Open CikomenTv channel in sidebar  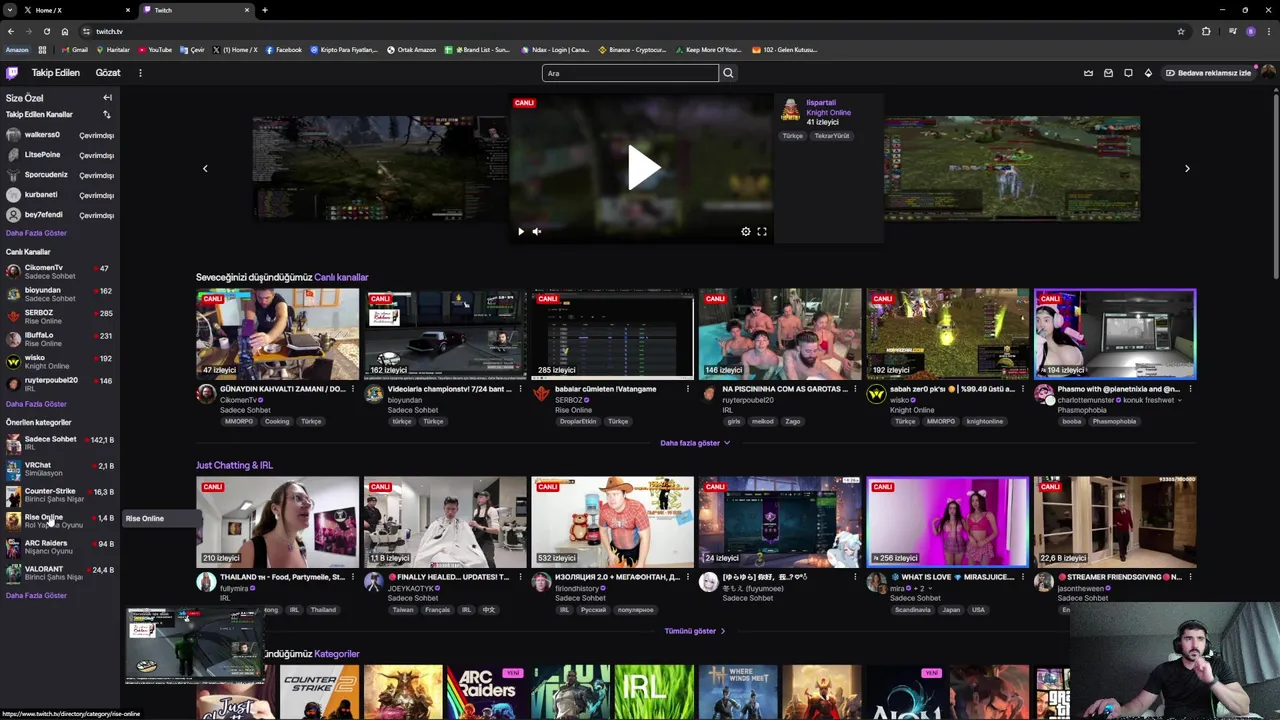click(x=60, y=271)
